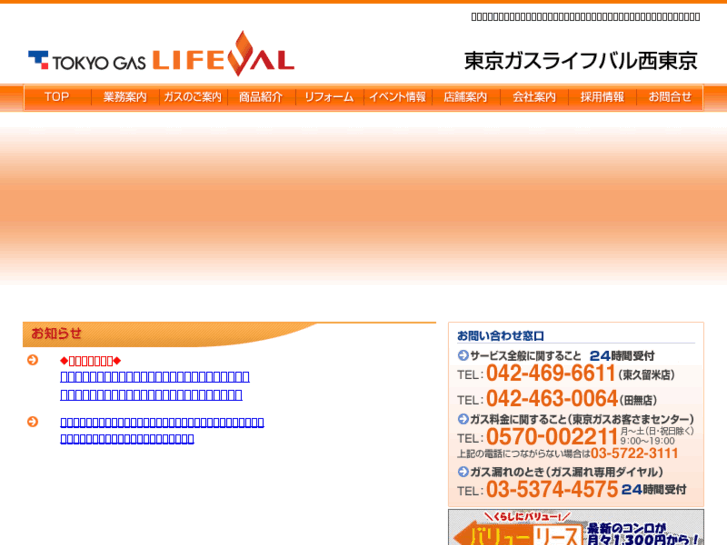
Task: Click the header tagline text at top right
Action: click(x=586, y=17)
